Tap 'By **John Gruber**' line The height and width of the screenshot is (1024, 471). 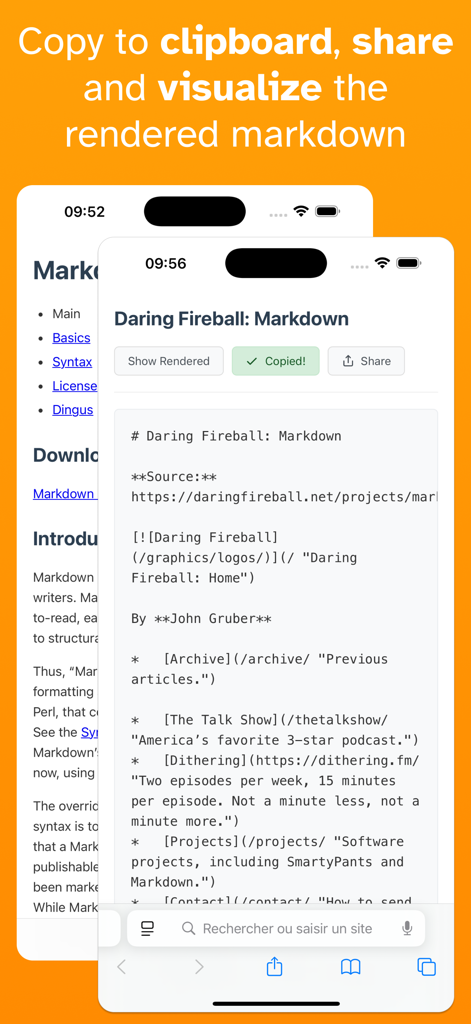201,618
